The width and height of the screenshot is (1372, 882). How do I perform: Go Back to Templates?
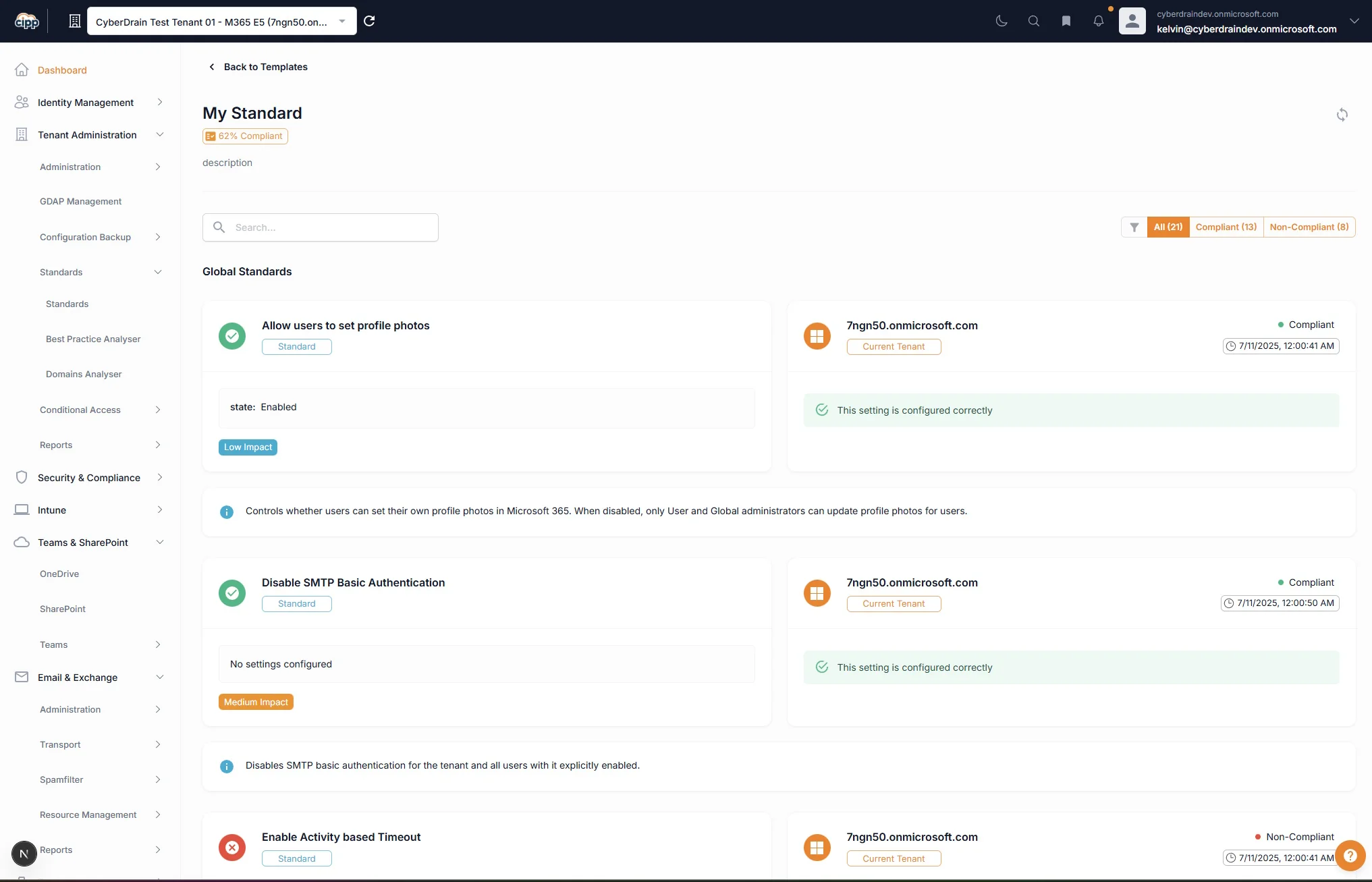(258, 67)
